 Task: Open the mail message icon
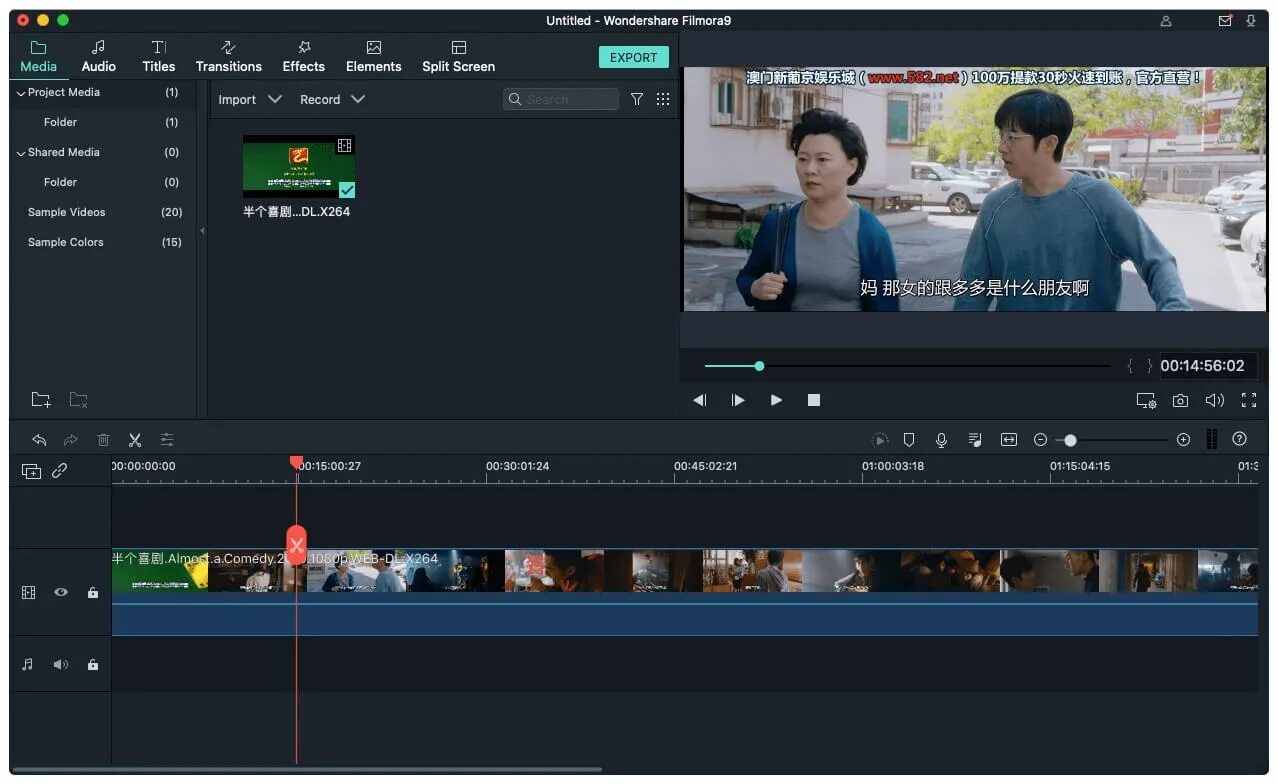[1225, 20]
